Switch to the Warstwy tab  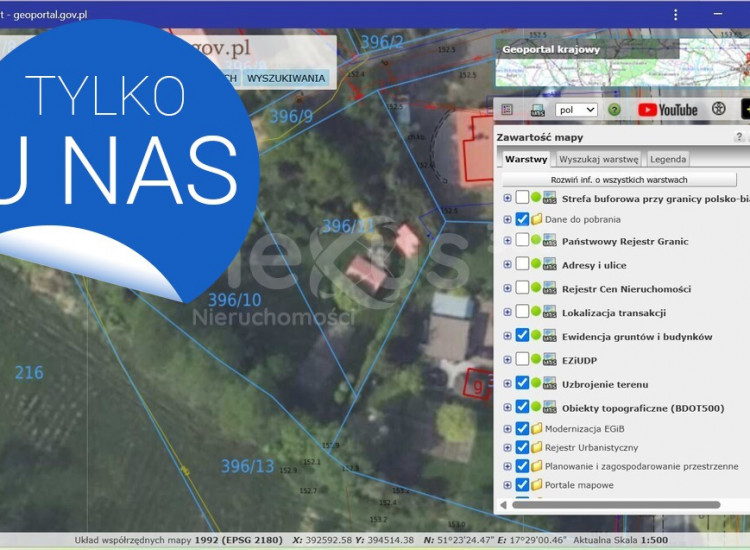click(526, 159)
